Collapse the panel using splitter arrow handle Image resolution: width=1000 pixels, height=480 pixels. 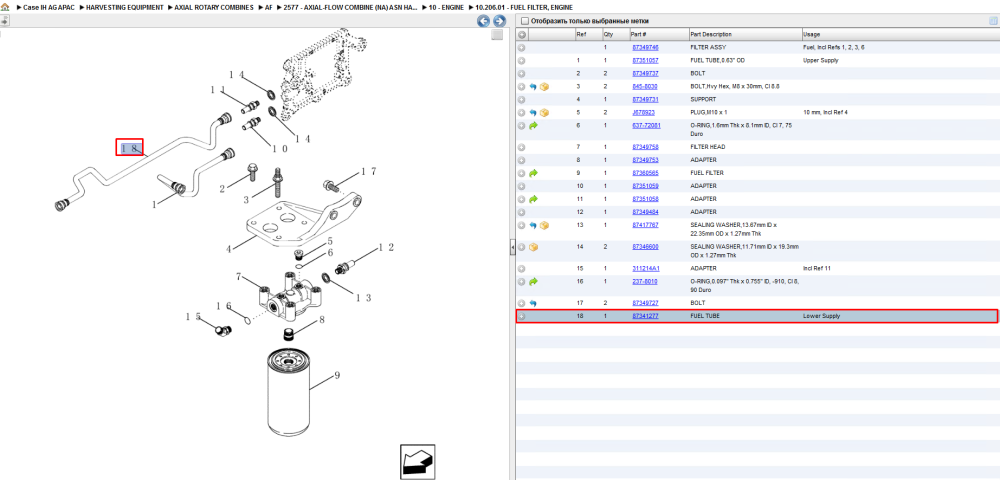click(x=512, y=247)
